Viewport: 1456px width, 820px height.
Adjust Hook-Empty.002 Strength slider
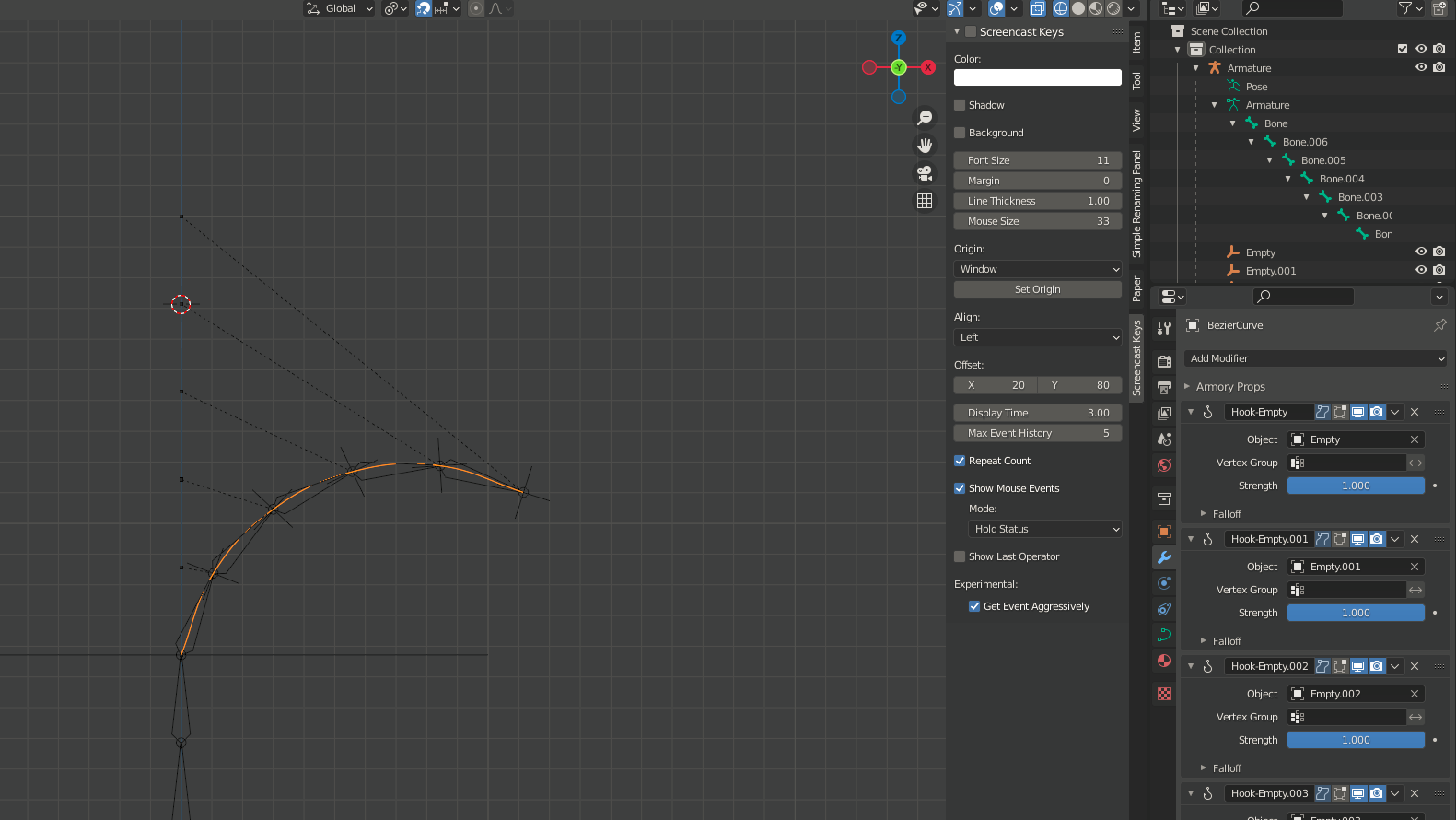pos(1356,740)
